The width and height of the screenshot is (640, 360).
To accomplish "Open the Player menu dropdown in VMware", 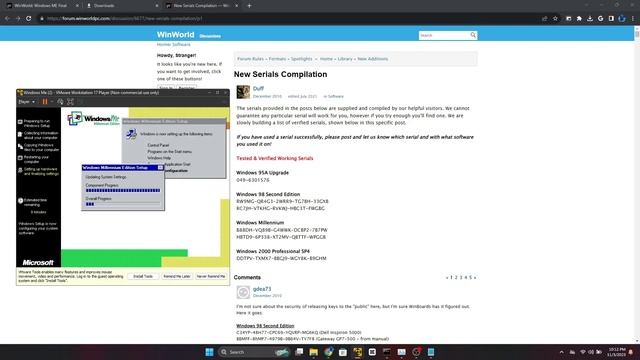I will [x=27, y=102].
